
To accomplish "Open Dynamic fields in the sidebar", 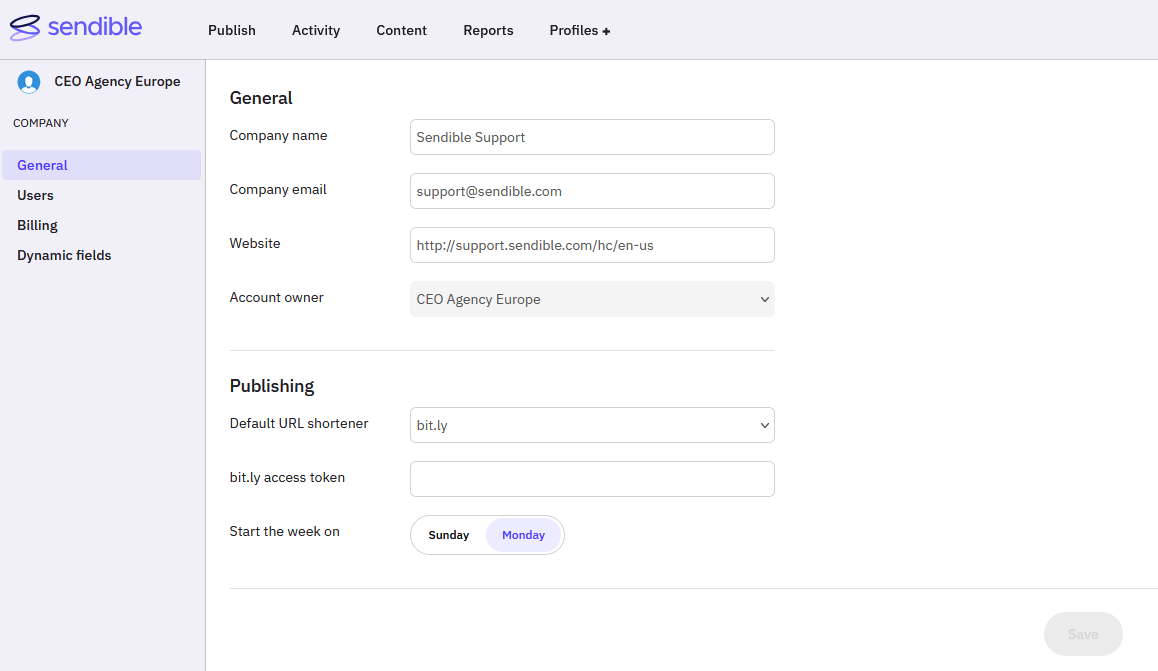I will click(x=64, y=255).
